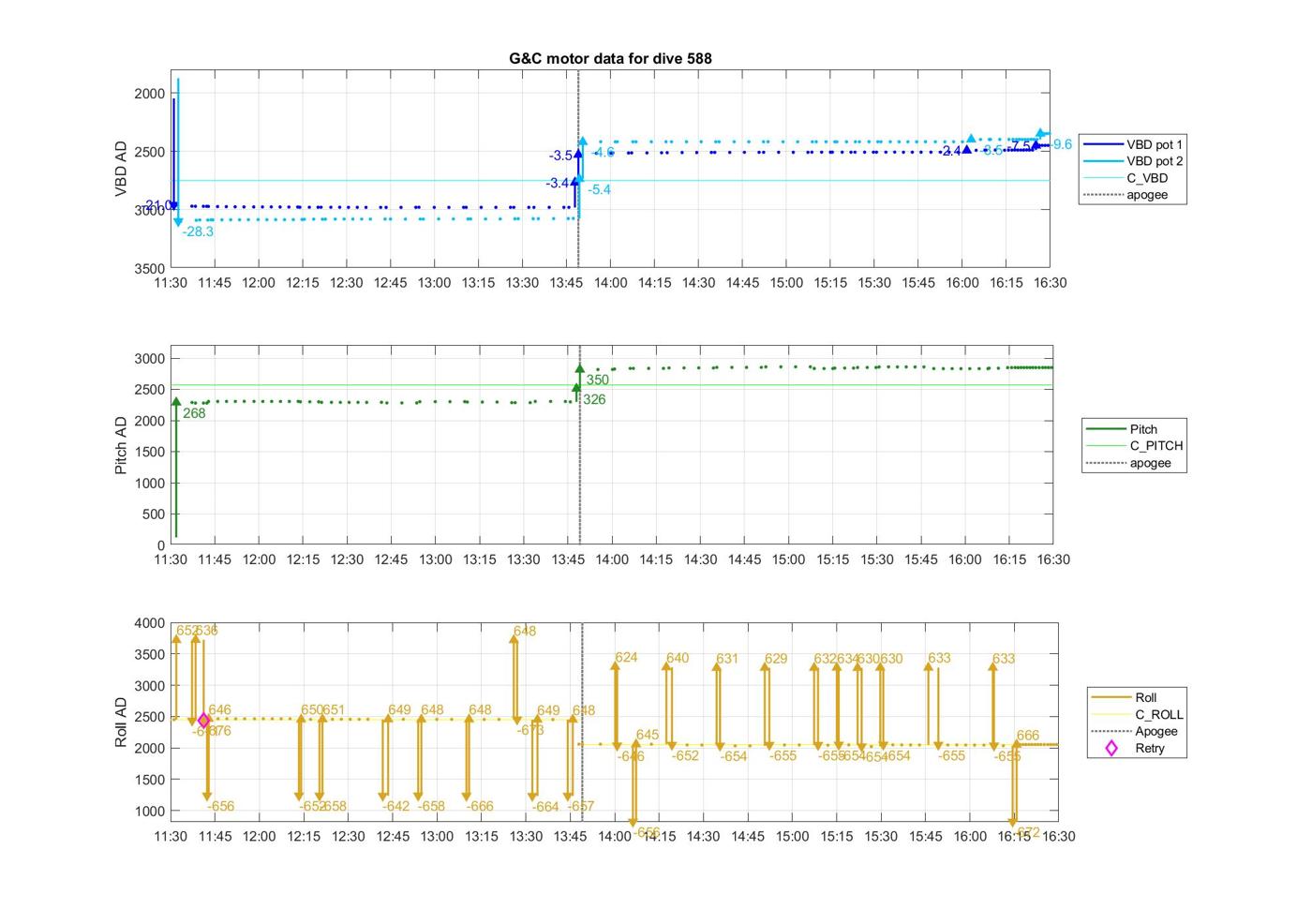Click the -5.4 data label on VBD plot

point(599,189)
